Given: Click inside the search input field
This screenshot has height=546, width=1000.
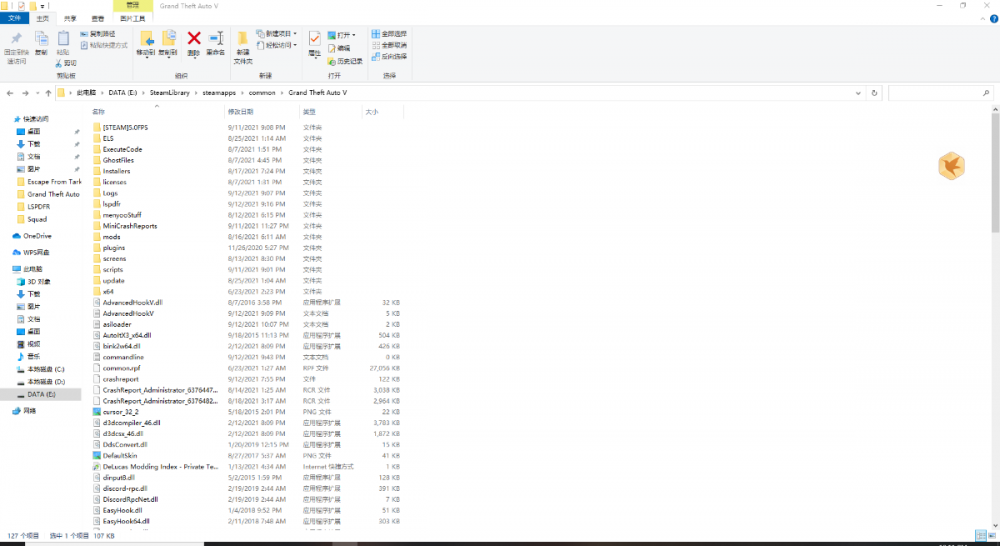Looking at the screenshot, I should click(x=934, y=93).
